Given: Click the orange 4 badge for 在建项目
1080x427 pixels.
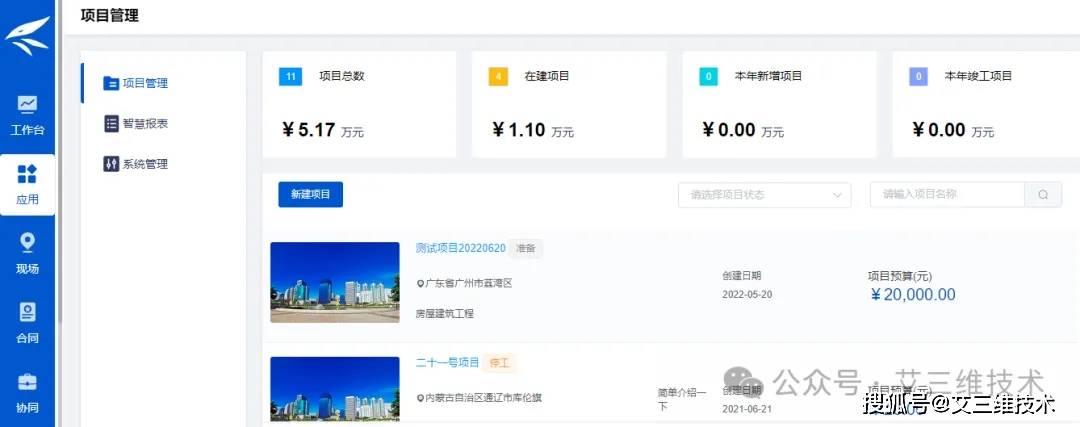Looking at the screenshot, I should 498,76.
